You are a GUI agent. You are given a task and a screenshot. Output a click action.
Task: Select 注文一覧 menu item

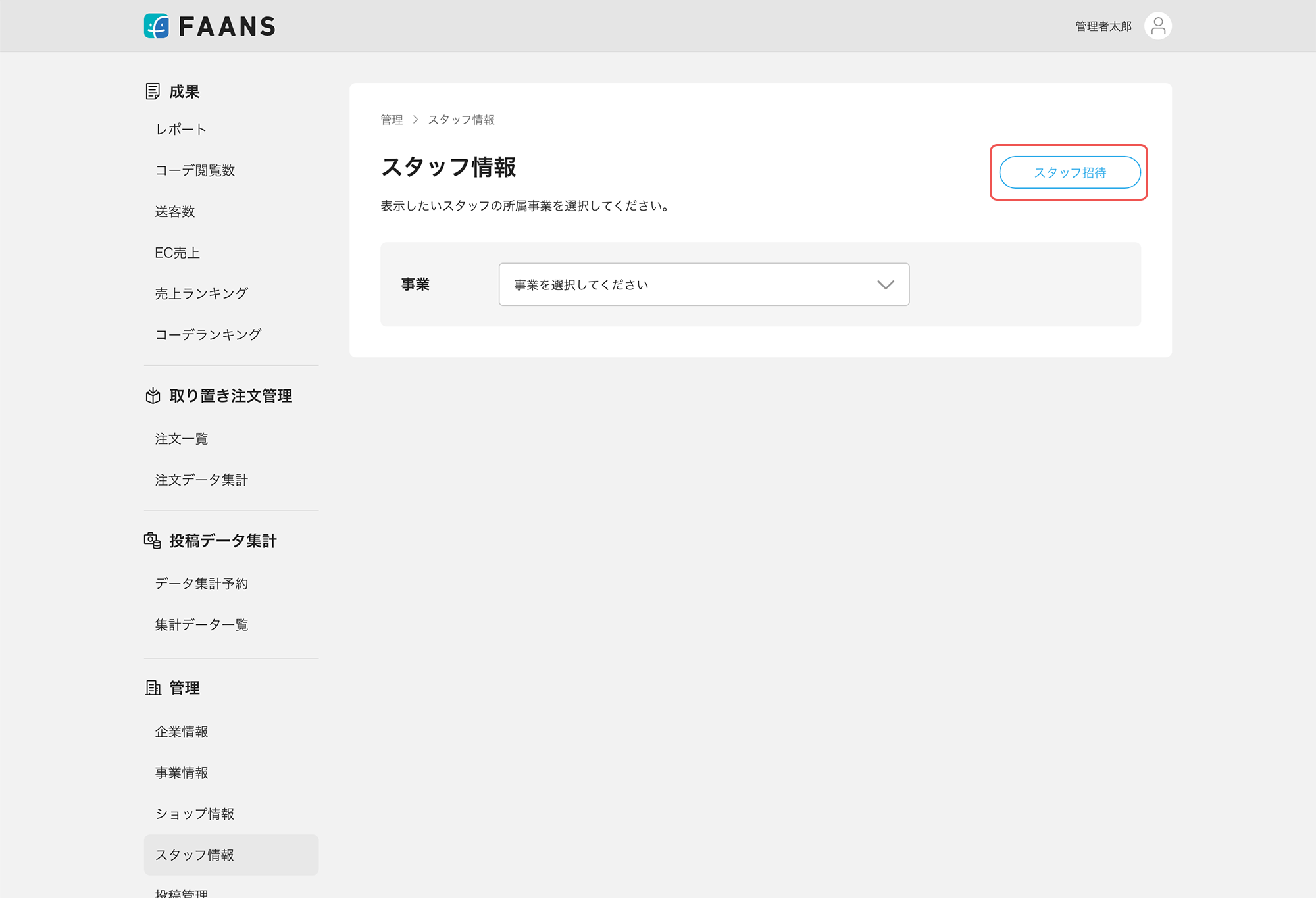[182, 439]
